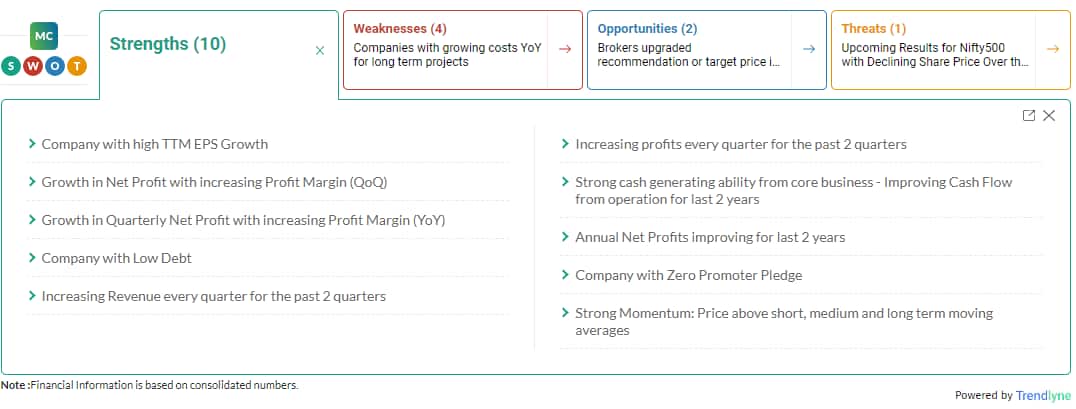The image size is (1076, 409).
Task: Open the Trendlyne link
Action: 1043,395
